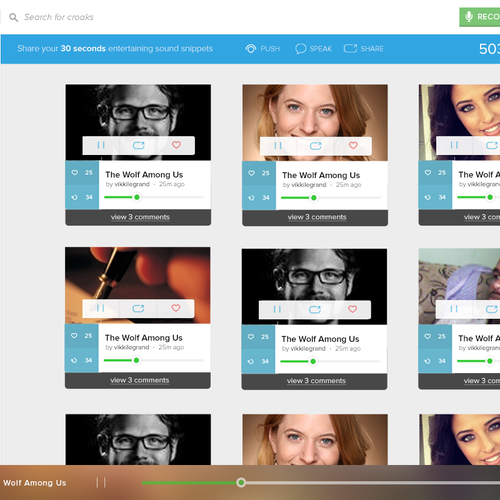Click likes count 25 on fountain pen card
Image resolution: width=500 pixels, height=500 pixels.
coord(82,336)
